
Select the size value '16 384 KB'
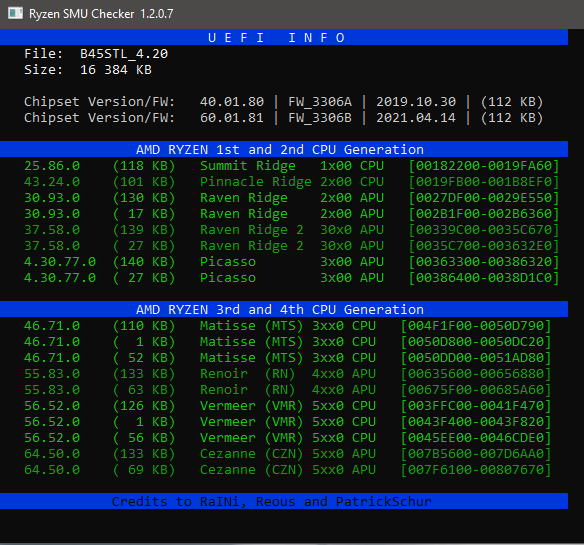116,70
